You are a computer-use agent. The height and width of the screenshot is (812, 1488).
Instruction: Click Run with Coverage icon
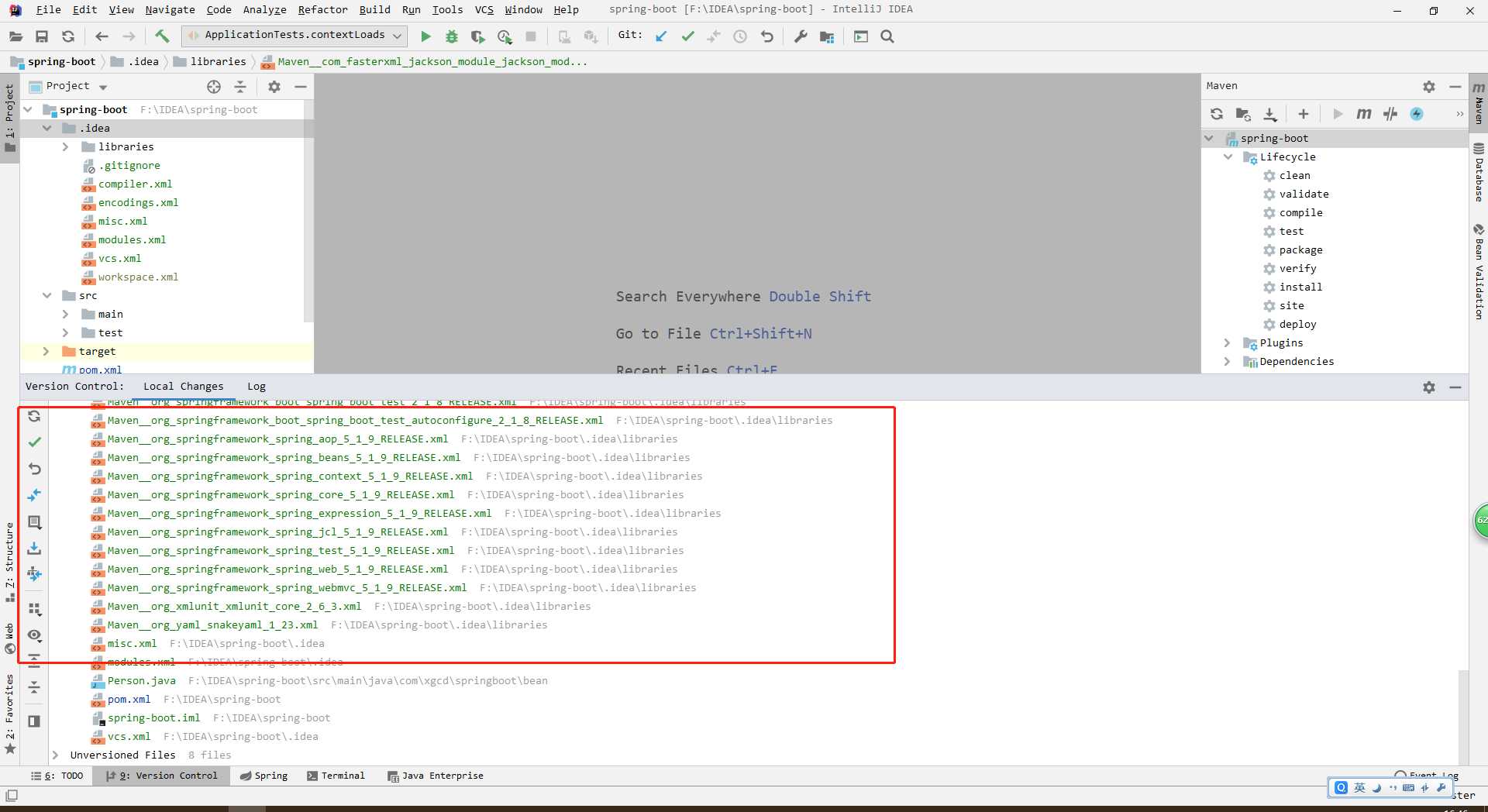click(478, 36)
